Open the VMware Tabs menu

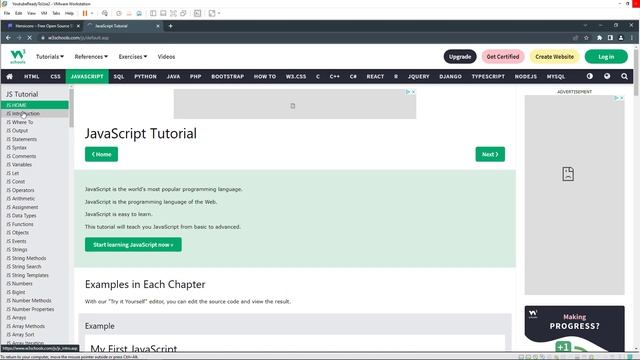pos(56,13)
